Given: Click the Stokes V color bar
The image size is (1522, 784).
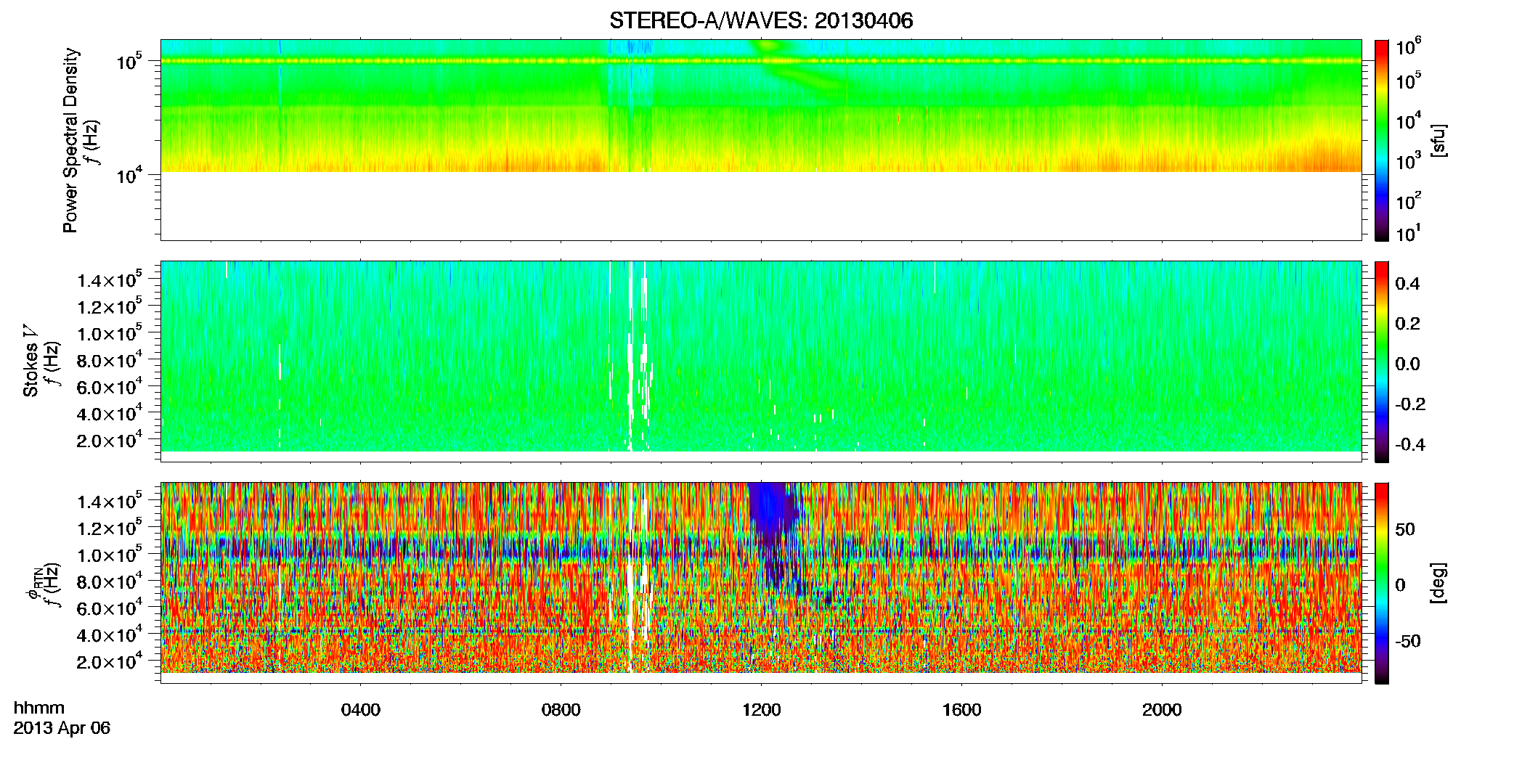Looking at the screenshot, I should point(1382,362).
